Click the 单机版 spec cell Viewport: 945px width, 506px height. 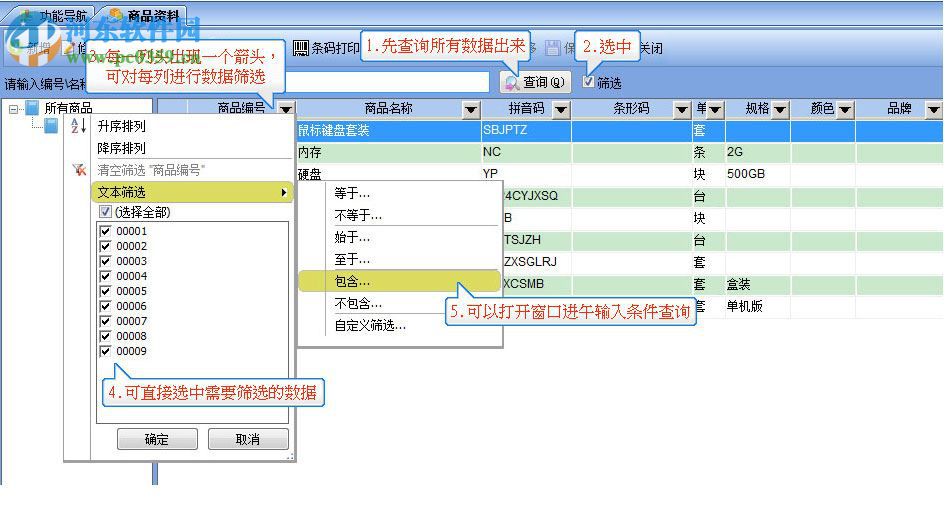point(758,307)
